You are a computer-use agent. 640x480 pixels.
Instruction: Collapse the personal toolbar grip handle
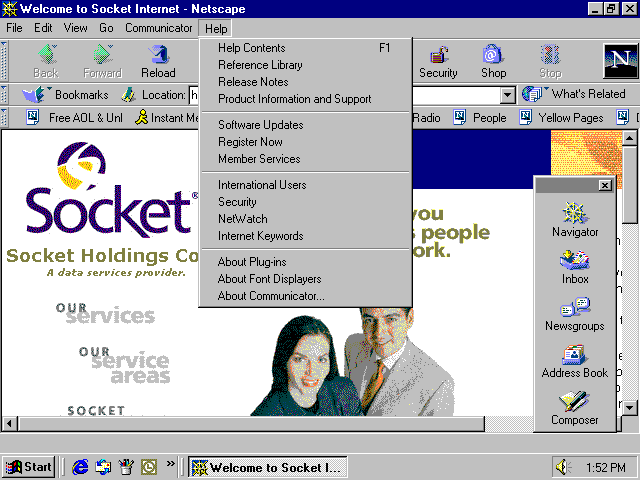click(x=4, y=118)
